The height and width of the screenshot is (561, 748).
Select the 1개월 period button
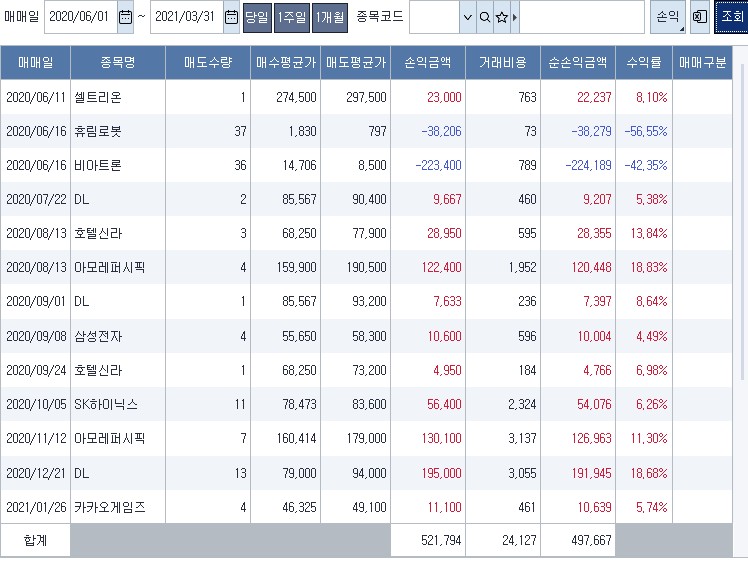click(330, 18)
